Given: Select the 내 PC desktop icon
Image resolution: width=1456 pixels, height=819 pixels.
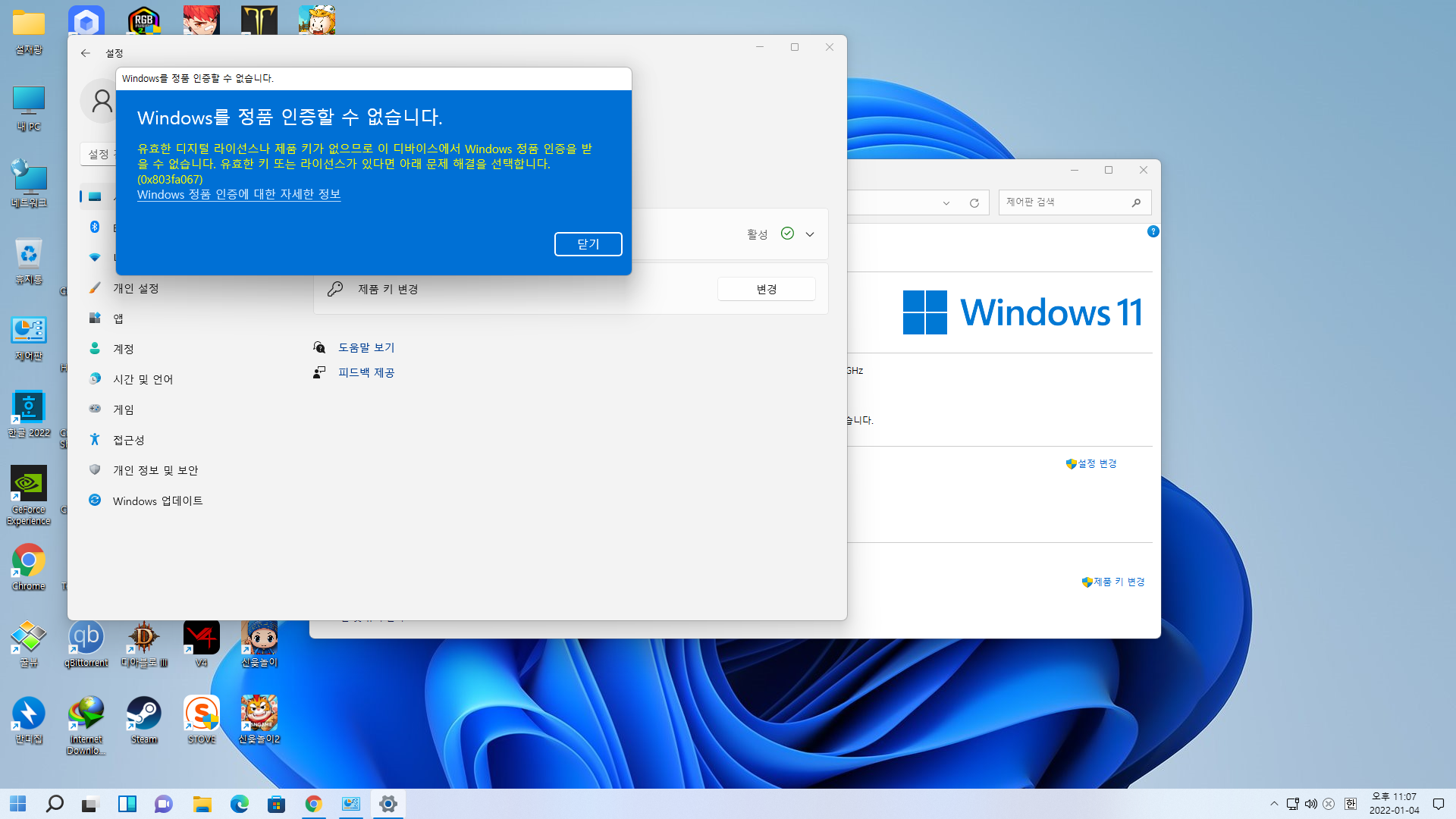Looking at the screenshot, I should pos(29,108).
